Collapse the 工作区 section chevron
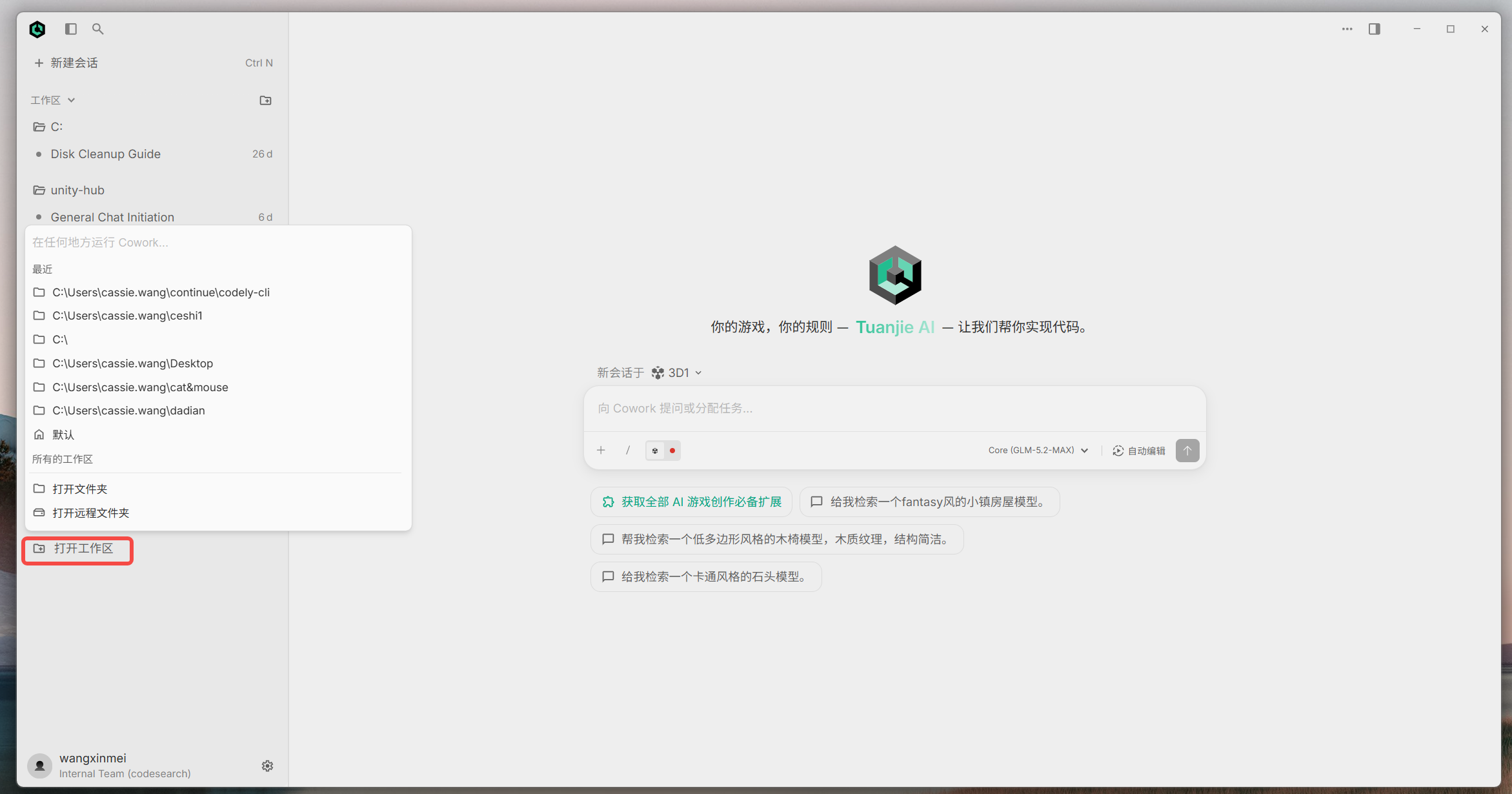This screenshot has width=1512, height=794. (72, 100)
